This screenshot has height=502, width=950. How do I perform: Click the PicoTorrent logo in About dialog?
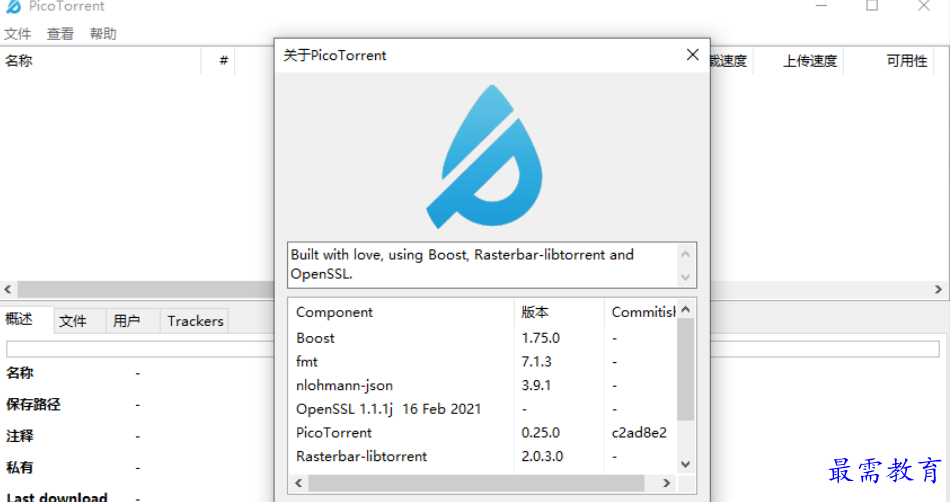click(x=485, y=156)
